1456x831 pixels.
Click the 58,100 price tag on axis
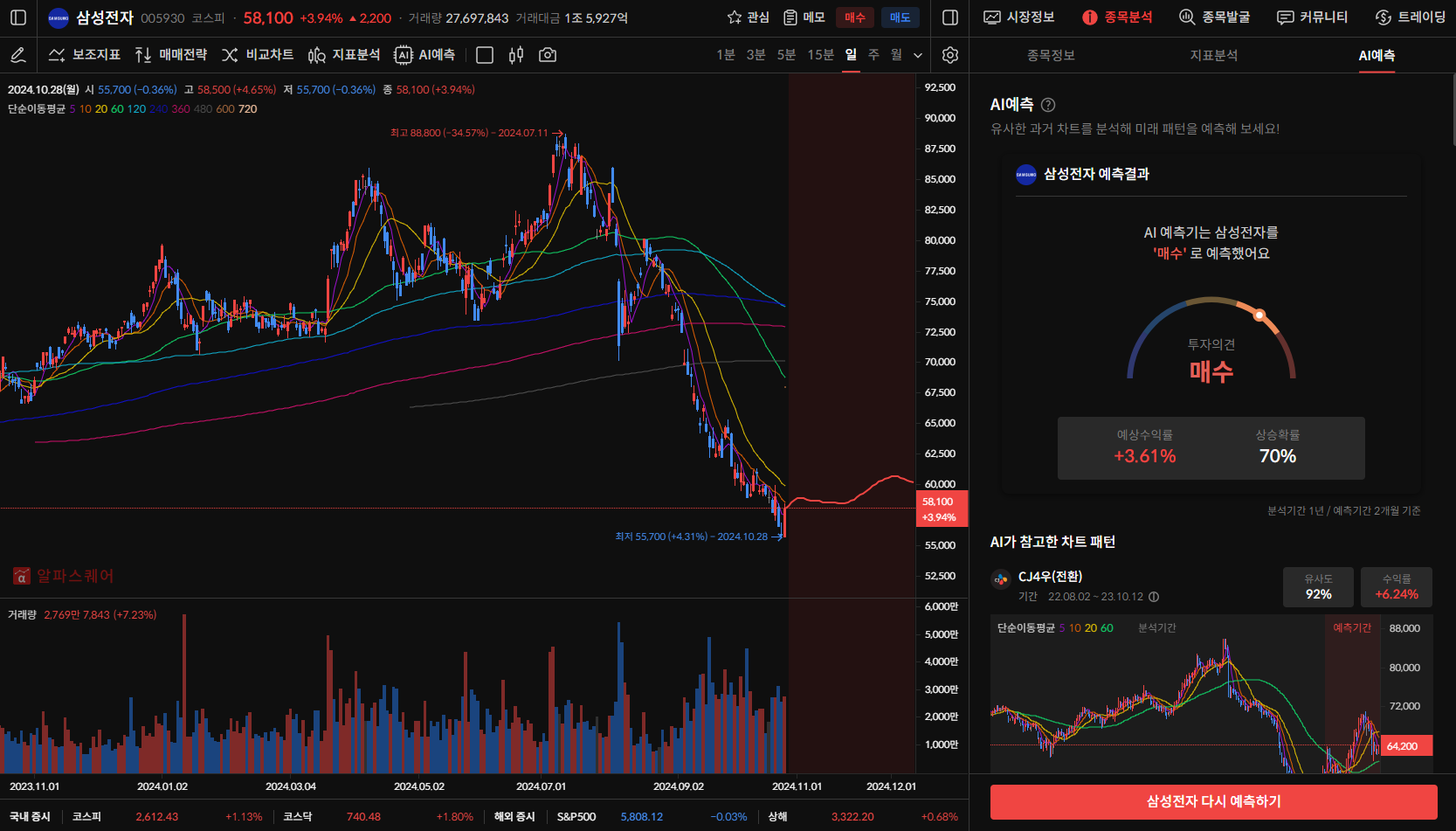[x=941, y=509]
